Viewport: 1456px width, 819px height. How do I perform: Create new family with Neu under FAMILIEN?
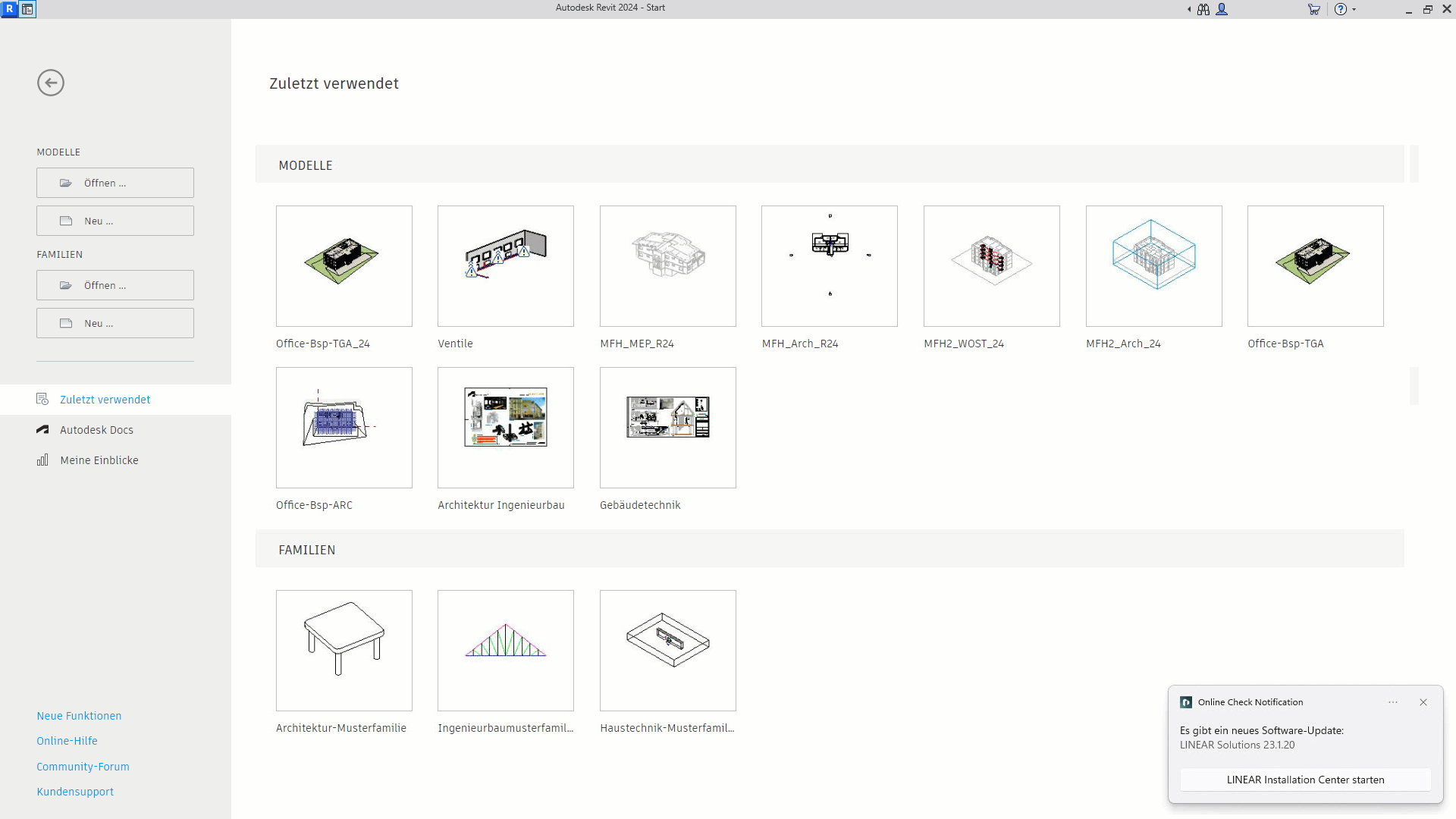(x=115, y=323)
